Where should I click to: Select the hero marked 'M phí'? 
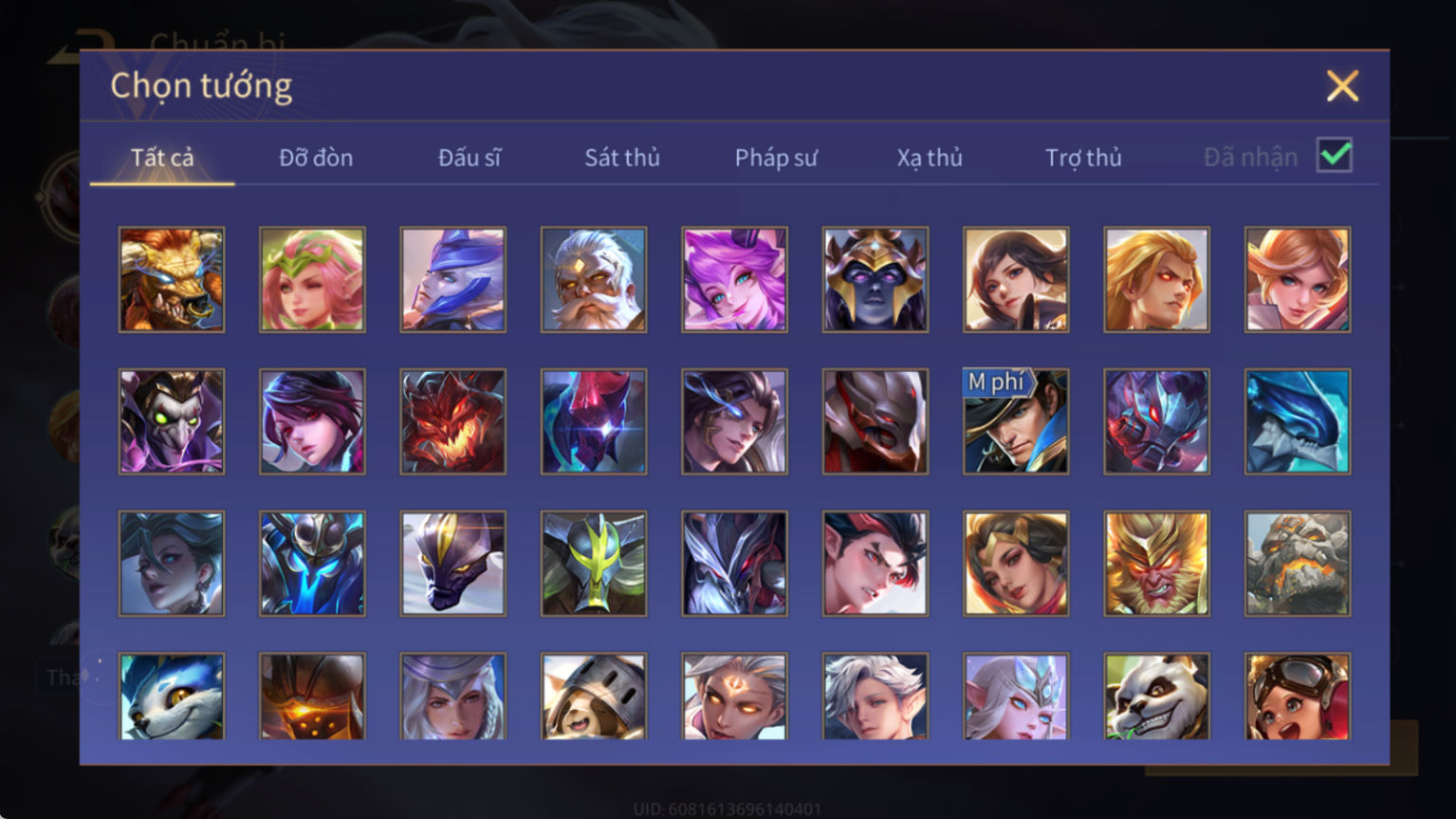click(x=1016, y=421)
